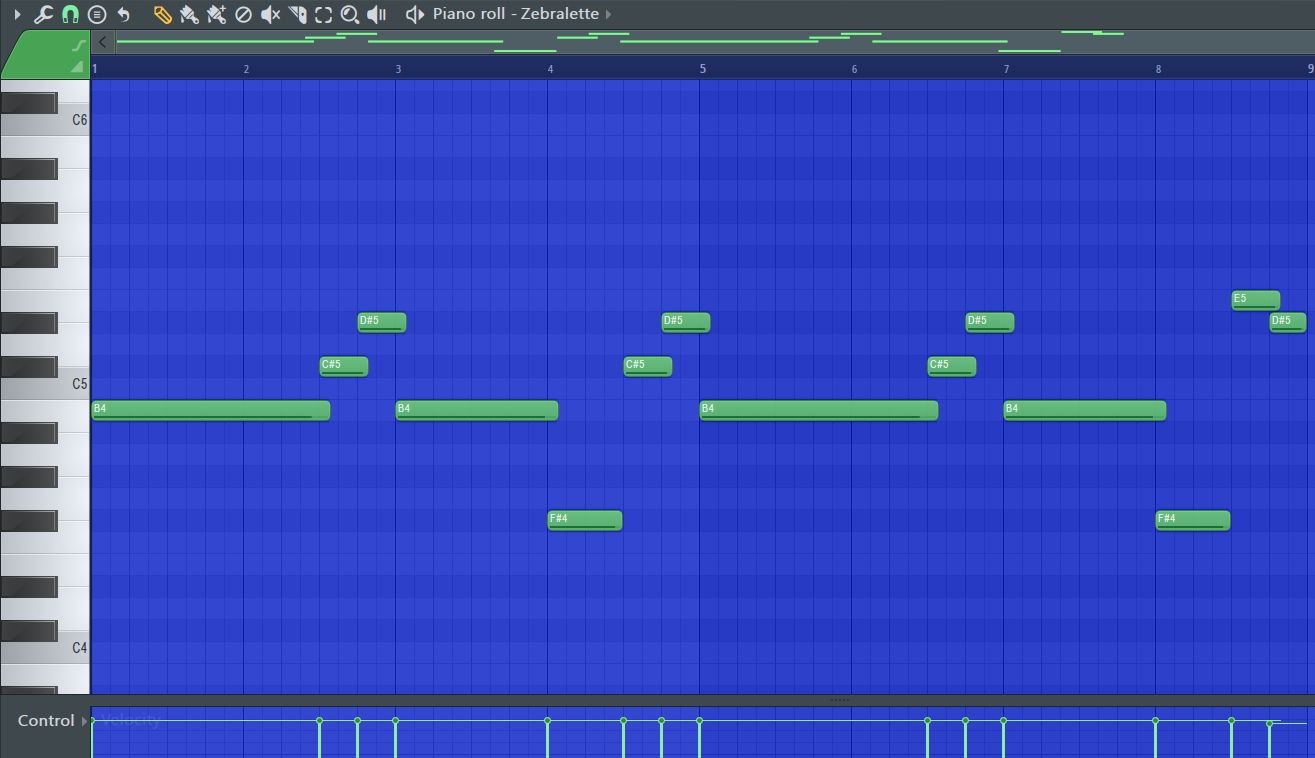Select the Delete tool

(243, 14)
